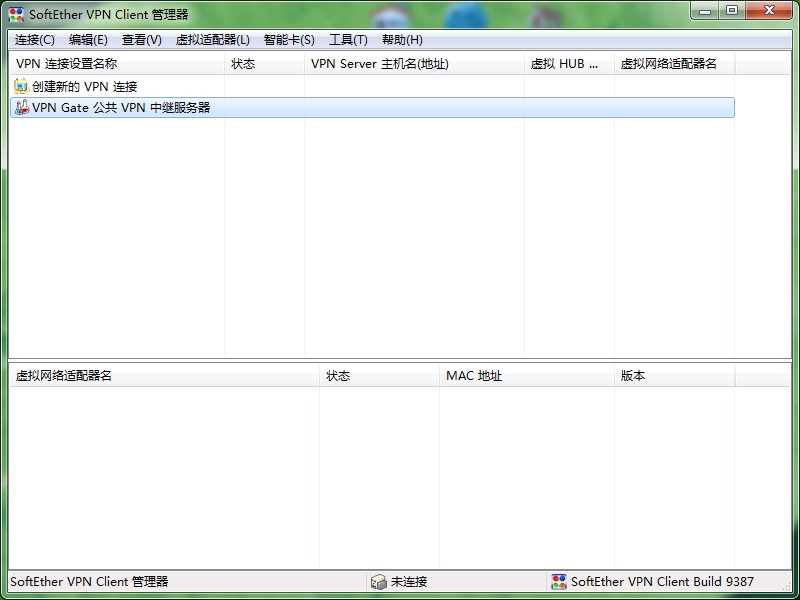
Task: Open the 查看(V) menu
Action: click(x=141, y=40)
